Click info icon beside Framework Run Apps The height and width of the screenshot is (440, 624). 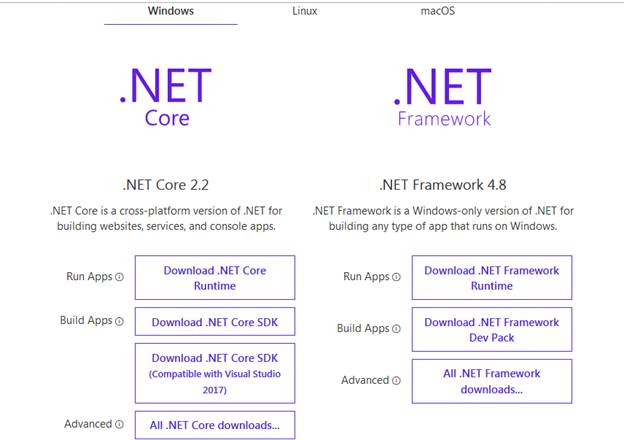(x=396, y=277)
